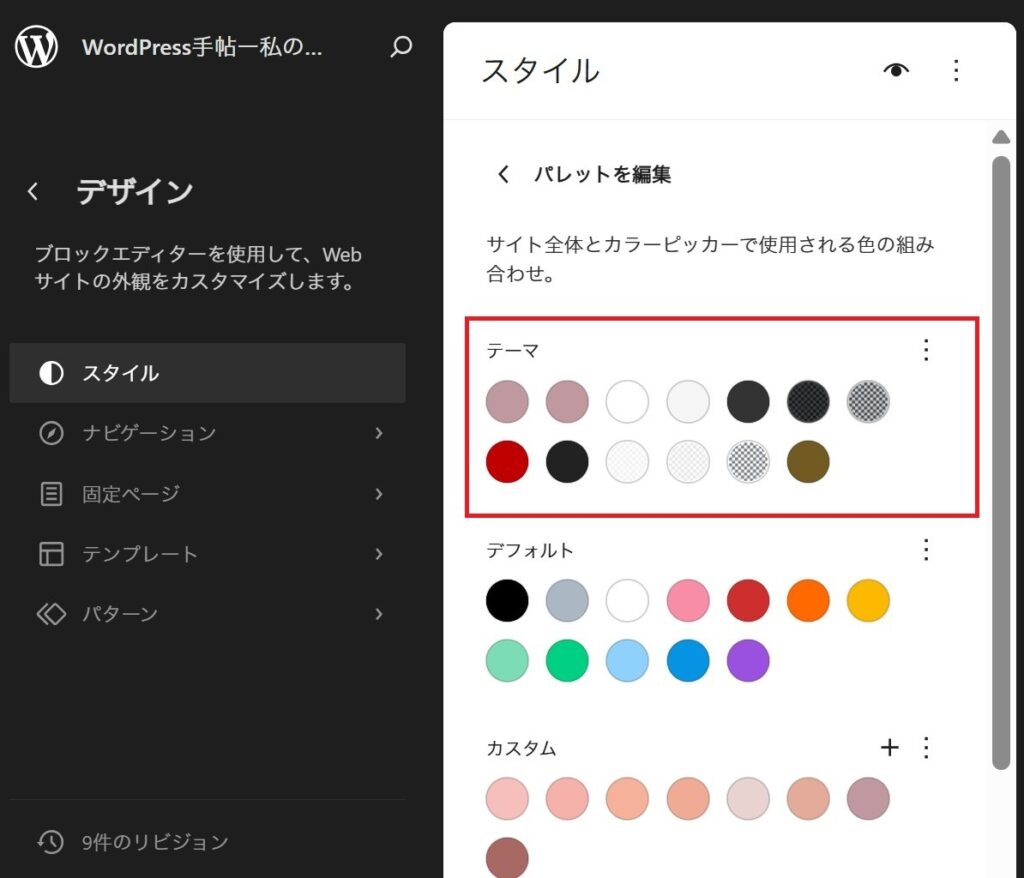Select the orange default color swatch
1024x878 pixels.
(x=808, y=600)
